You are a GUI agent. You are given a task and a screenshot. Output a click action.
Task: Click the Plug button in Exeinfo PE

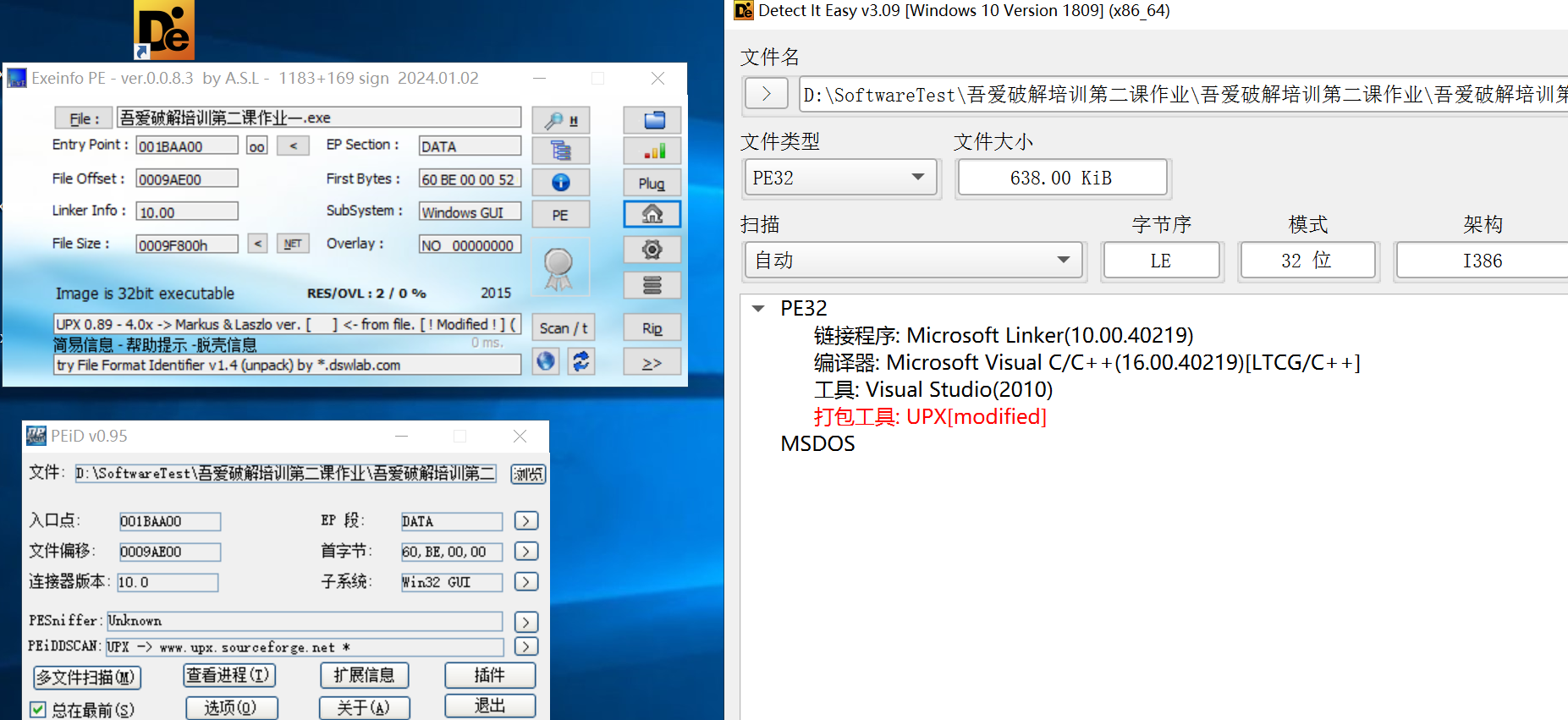point(652,183)
